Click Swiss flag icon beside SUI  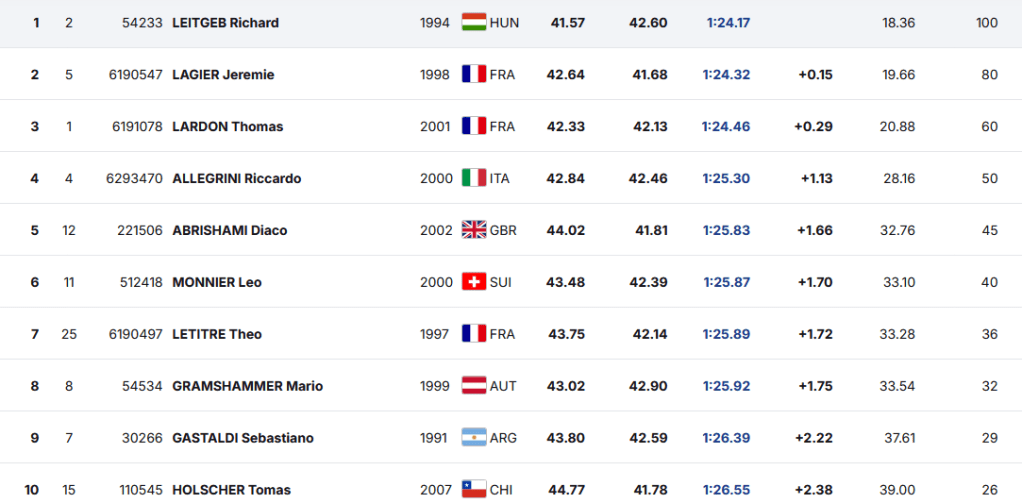tap(473, 282)
